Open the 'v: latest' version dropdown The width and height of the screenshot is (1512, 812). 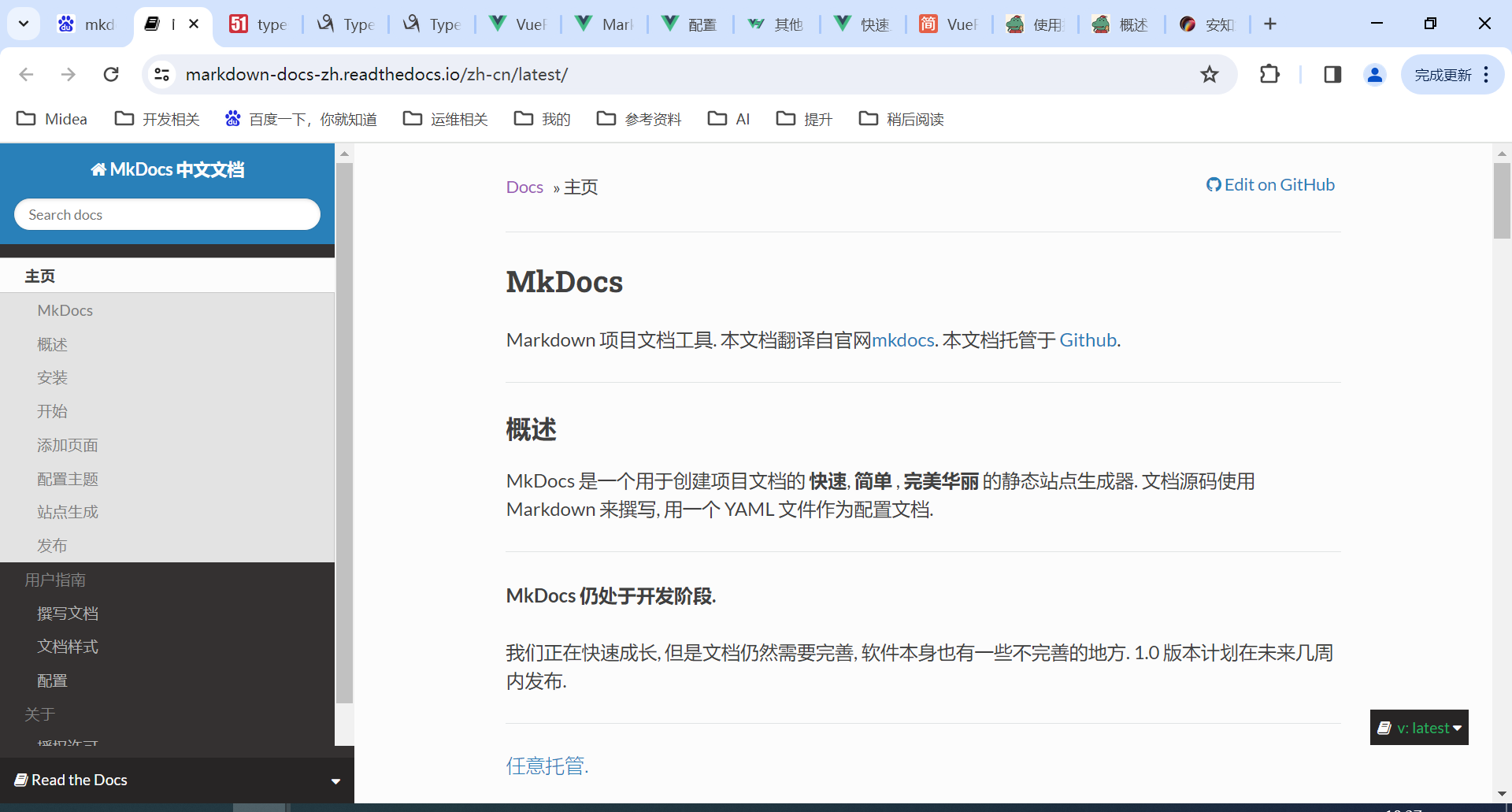[1419, 728]
